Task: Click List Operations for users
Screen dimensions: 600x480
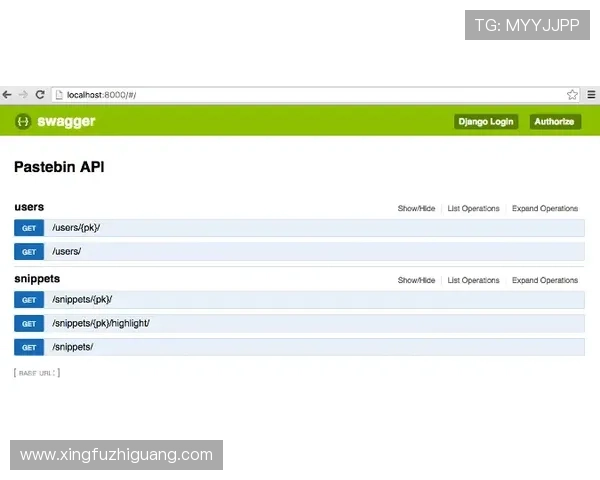Action: (x=473, y=209)
